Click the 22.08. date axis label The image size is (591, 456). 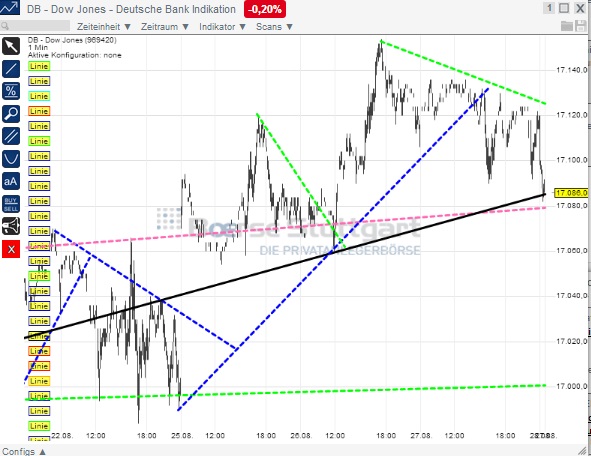pyautogui.click(x=62, y=436)
